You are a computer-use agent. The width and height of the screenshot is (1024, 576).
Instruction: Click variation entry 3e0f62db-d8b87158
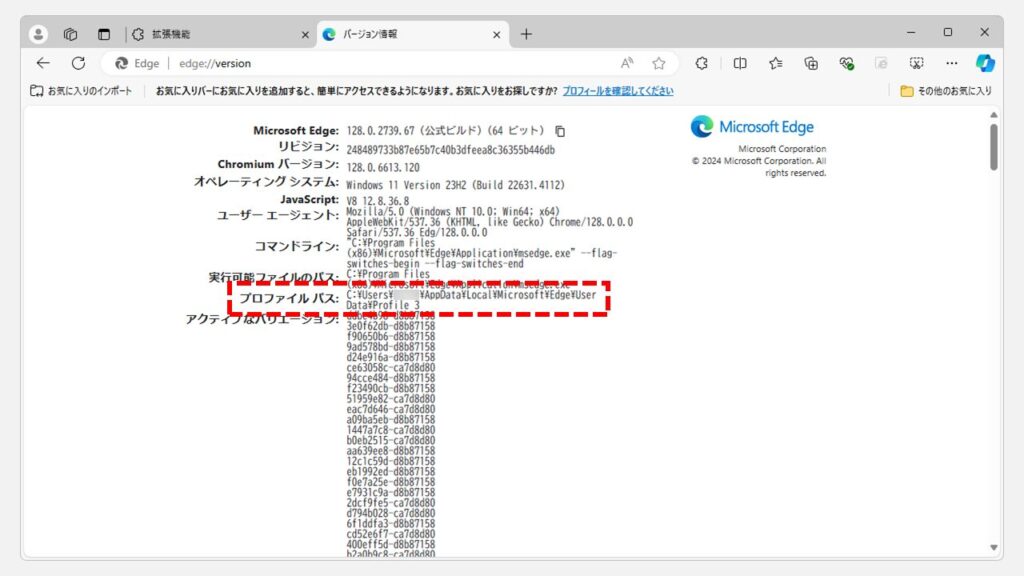coord(391,326)
